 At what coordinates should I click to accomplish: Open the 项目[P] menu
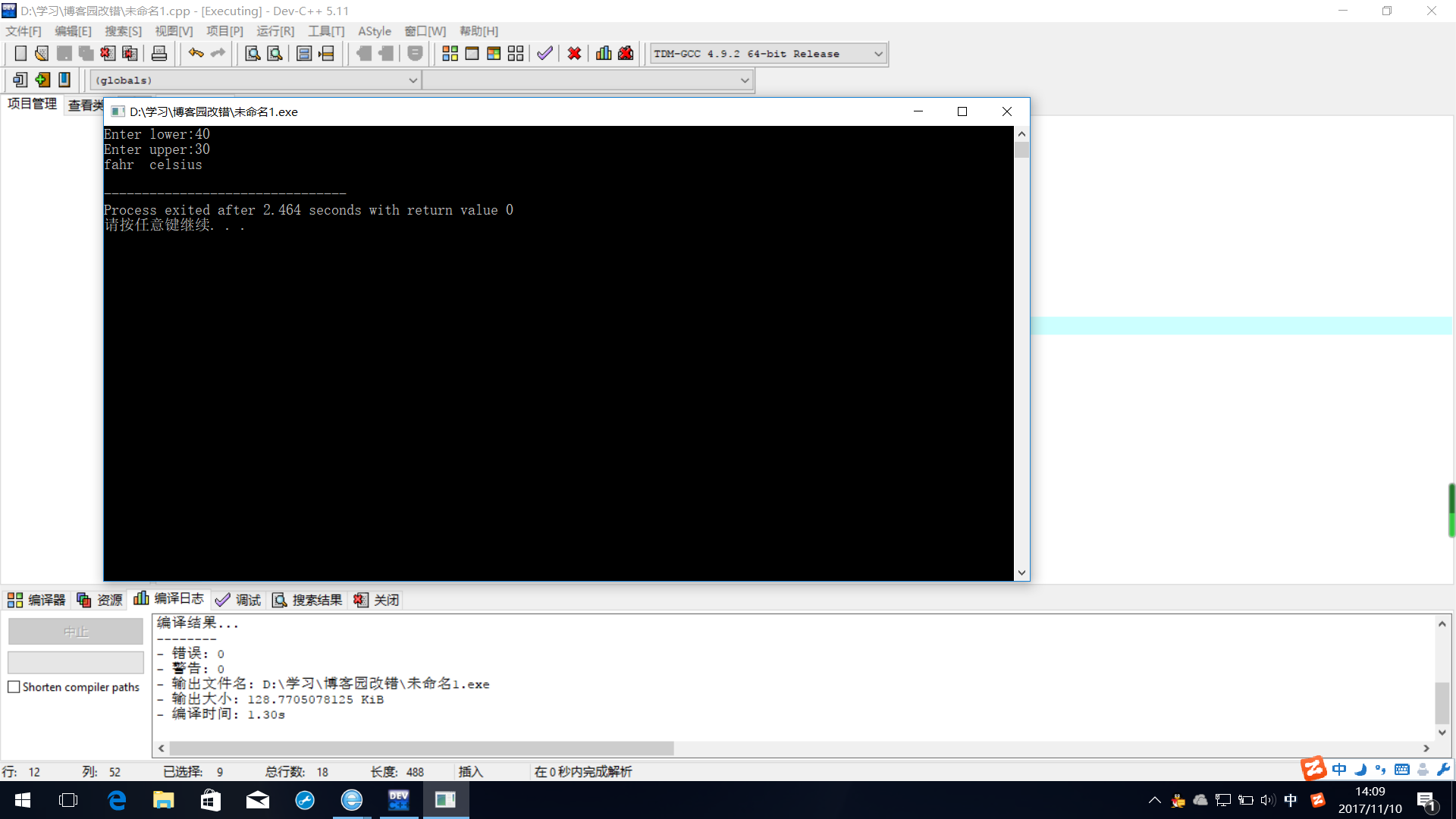(224, 31)
